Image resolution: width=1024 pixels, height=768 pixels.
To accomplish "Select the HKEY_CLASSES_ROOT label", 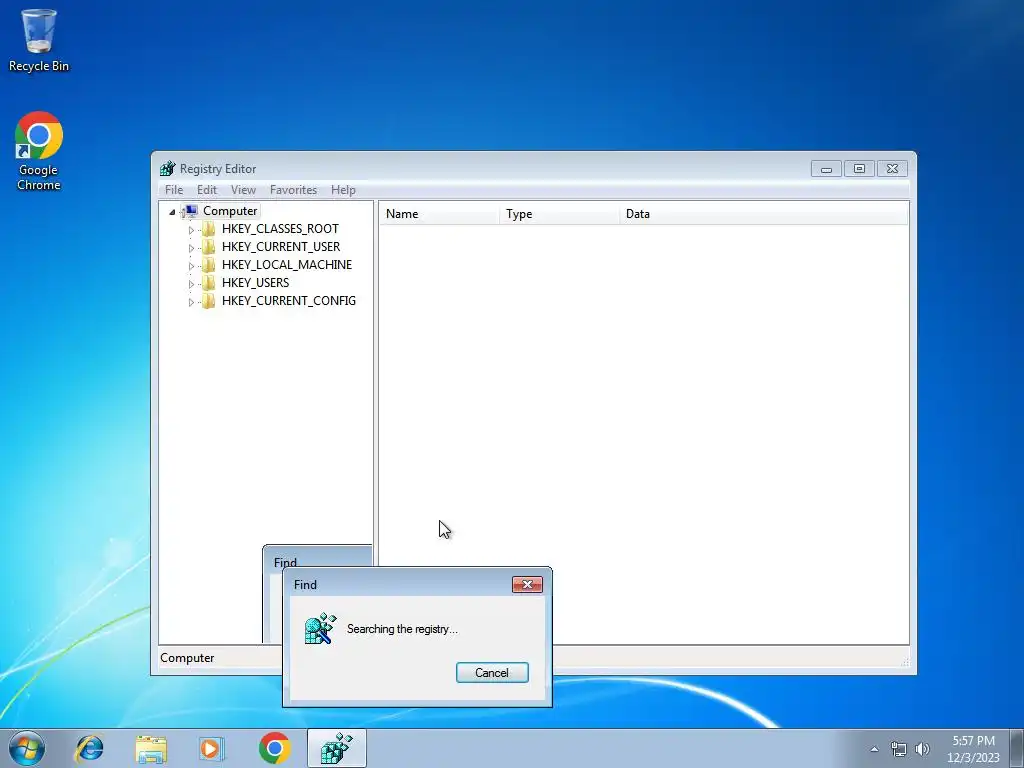I will (280, 229).
